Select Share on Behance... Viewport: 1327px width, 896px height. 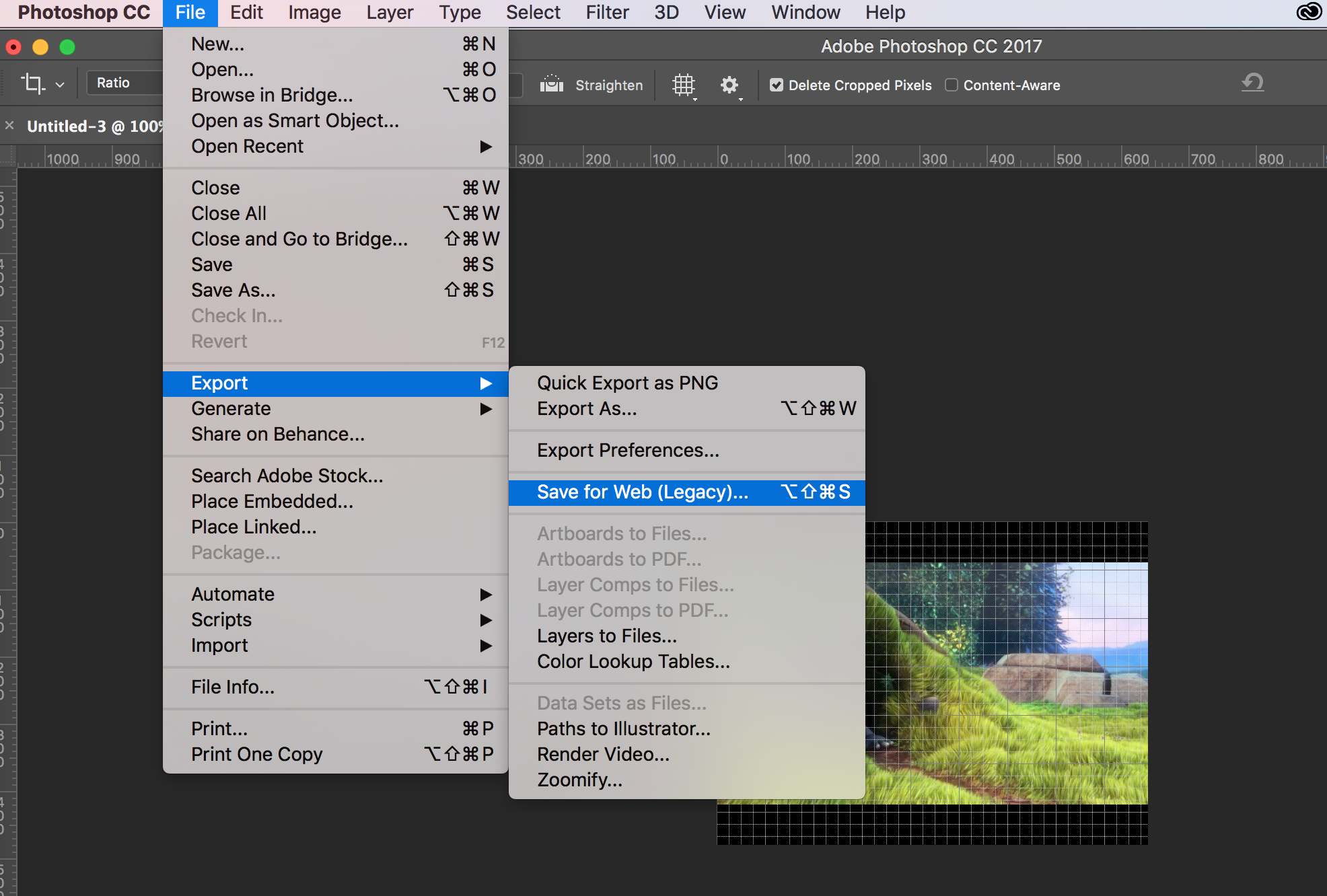(335, 434)
